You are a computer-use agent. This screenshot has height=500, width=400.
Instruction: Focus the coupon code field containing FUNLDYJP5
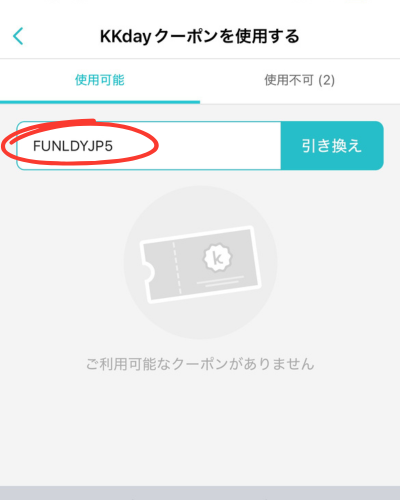(149, 146)
